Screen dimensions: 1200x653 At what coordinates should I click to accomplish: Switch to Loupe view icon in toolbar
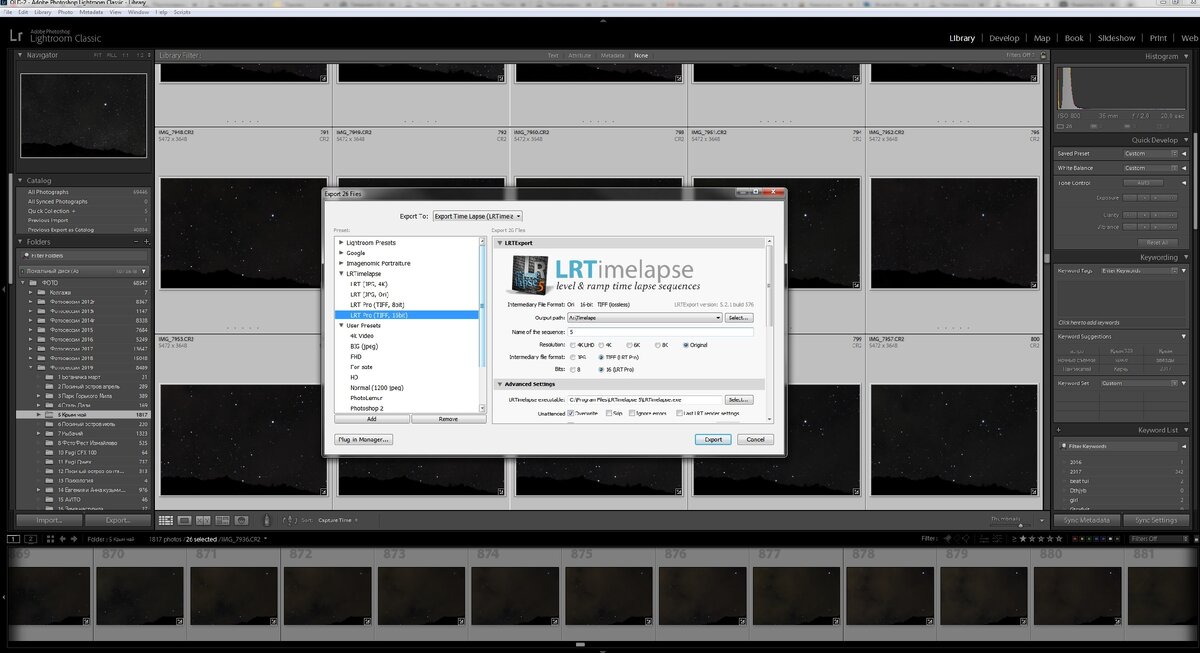[185, 520]
